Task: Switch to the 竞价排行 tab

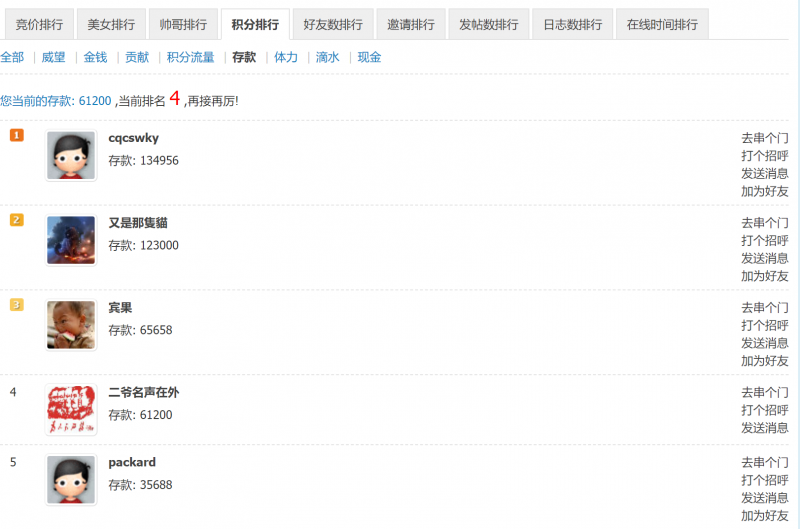Action: [x=39, y=24]
